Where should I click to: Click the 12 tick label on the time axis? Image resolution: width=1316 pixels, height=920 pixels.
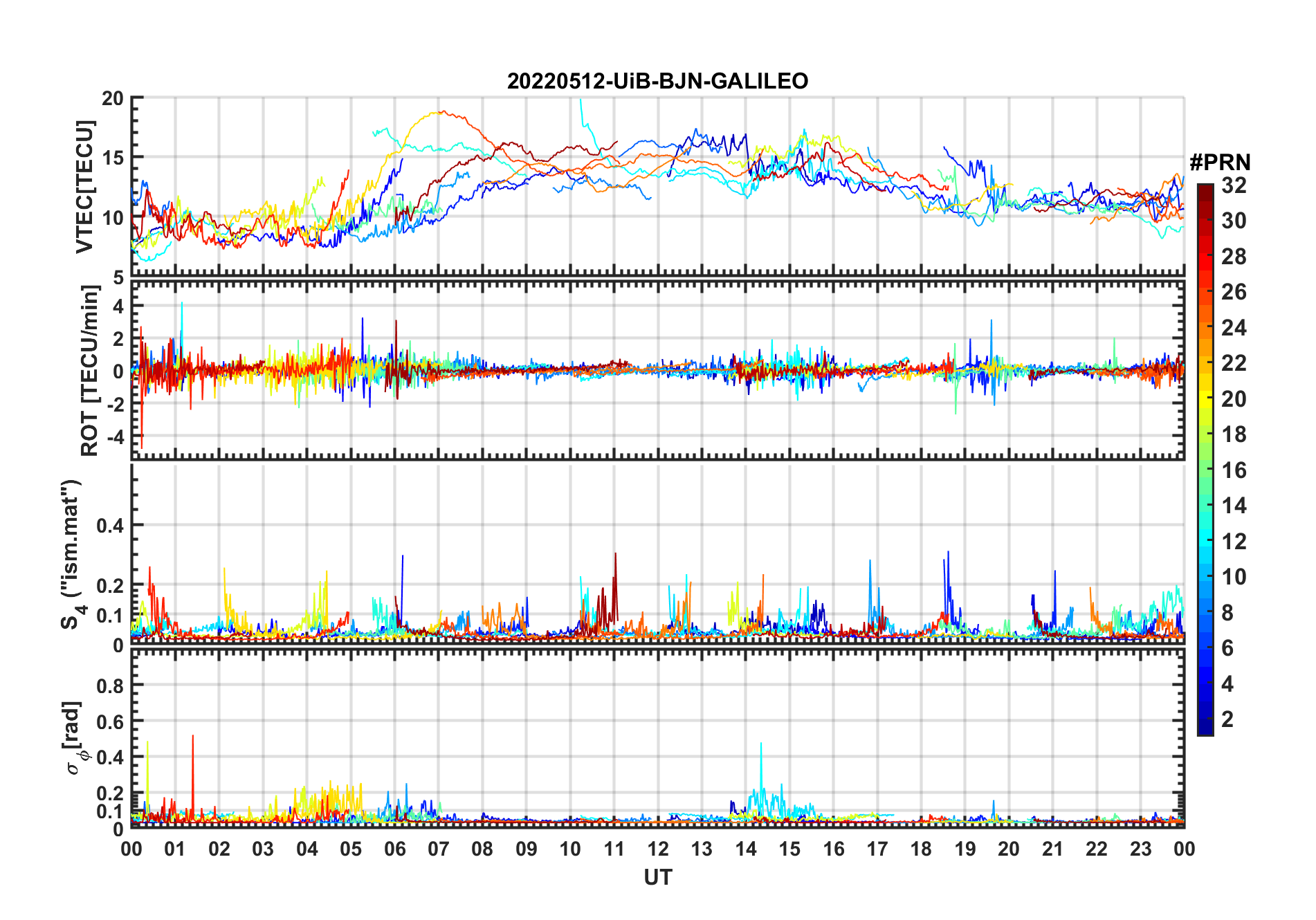pyautogui.click(x=657, y=849)
